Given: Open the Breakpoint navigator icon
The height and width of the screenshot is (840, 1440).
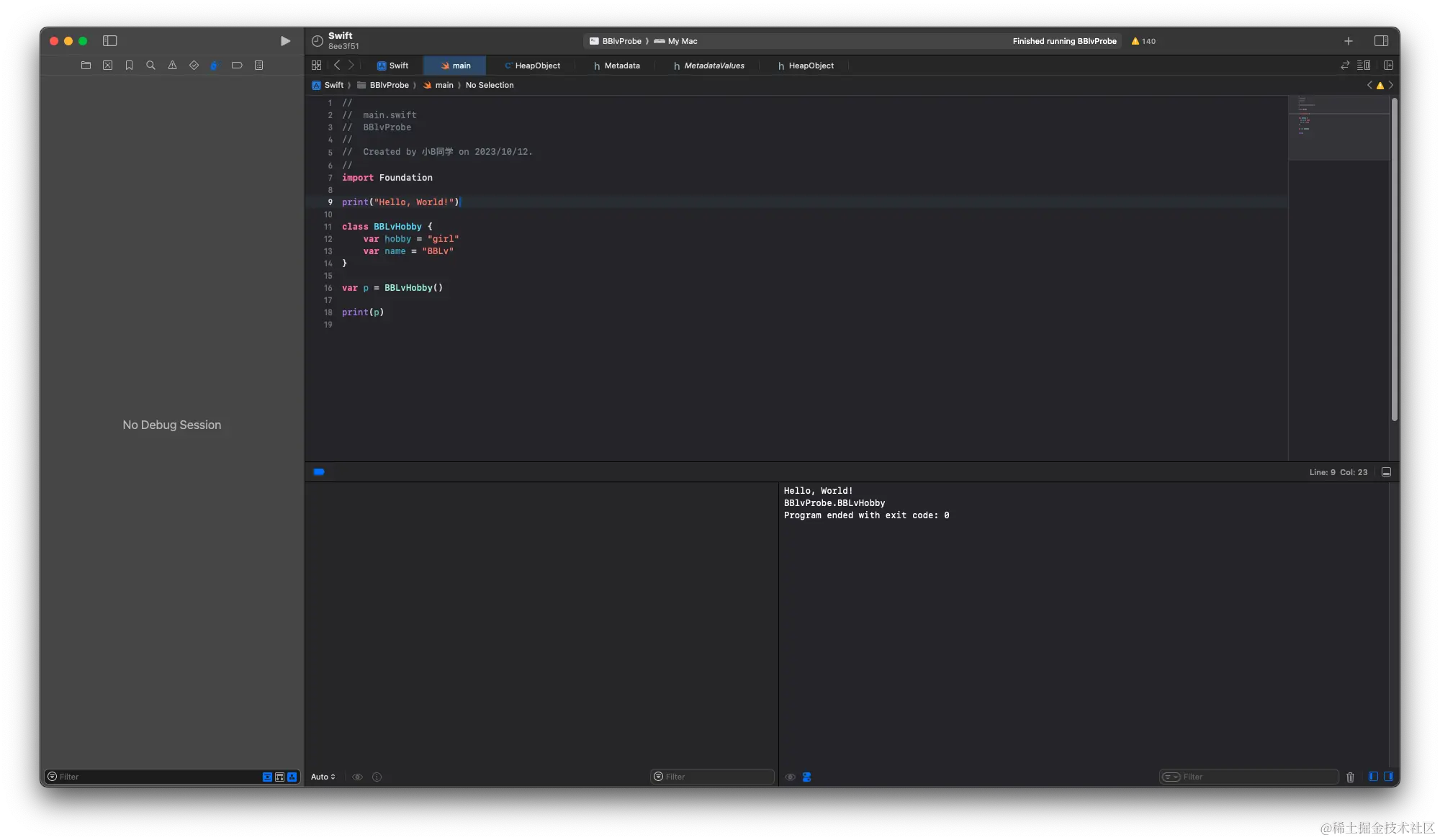Looking at the screenshot, I should click(237, 66).
